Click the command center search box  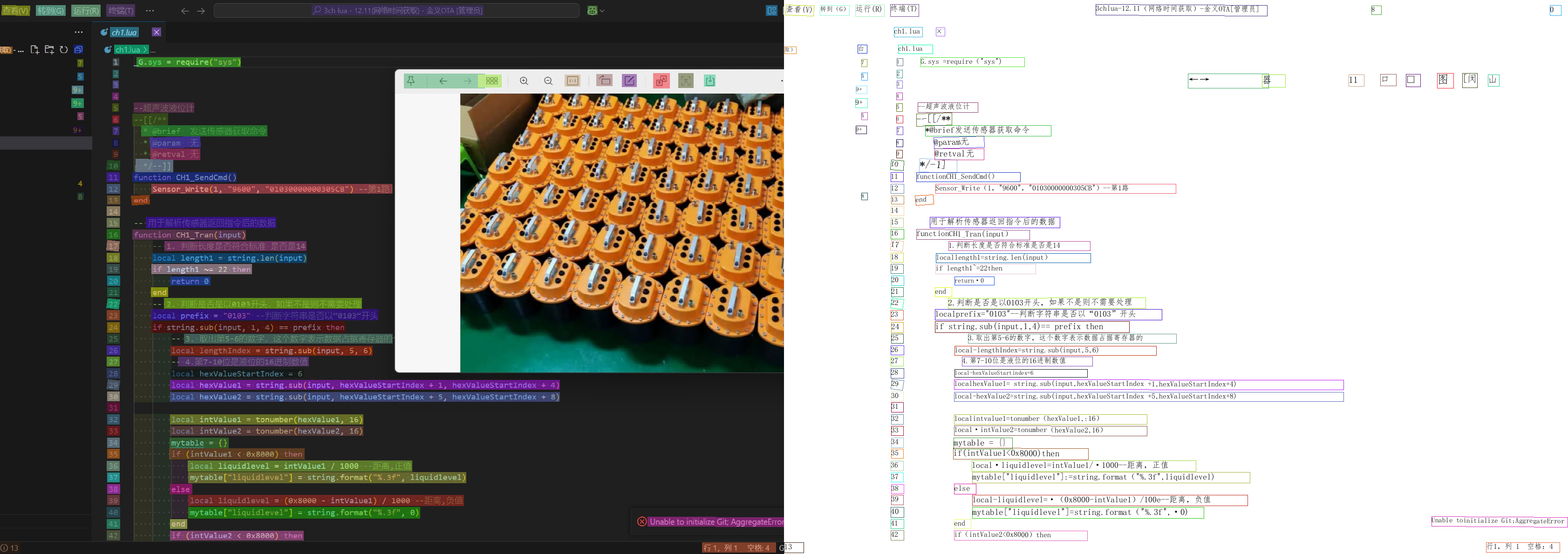click(x=396, y=10)
